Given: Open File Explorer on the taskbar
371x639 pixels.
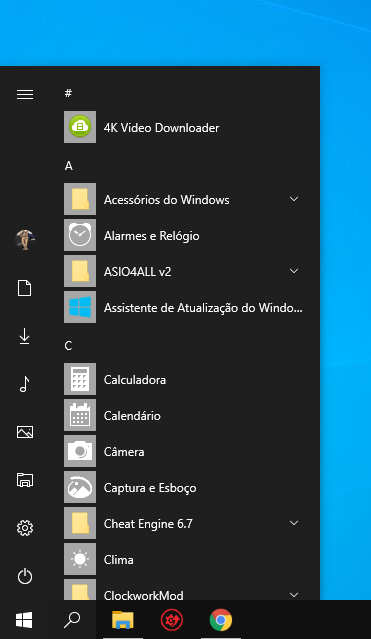Looking at the screenshot, I should coord(123,620).
